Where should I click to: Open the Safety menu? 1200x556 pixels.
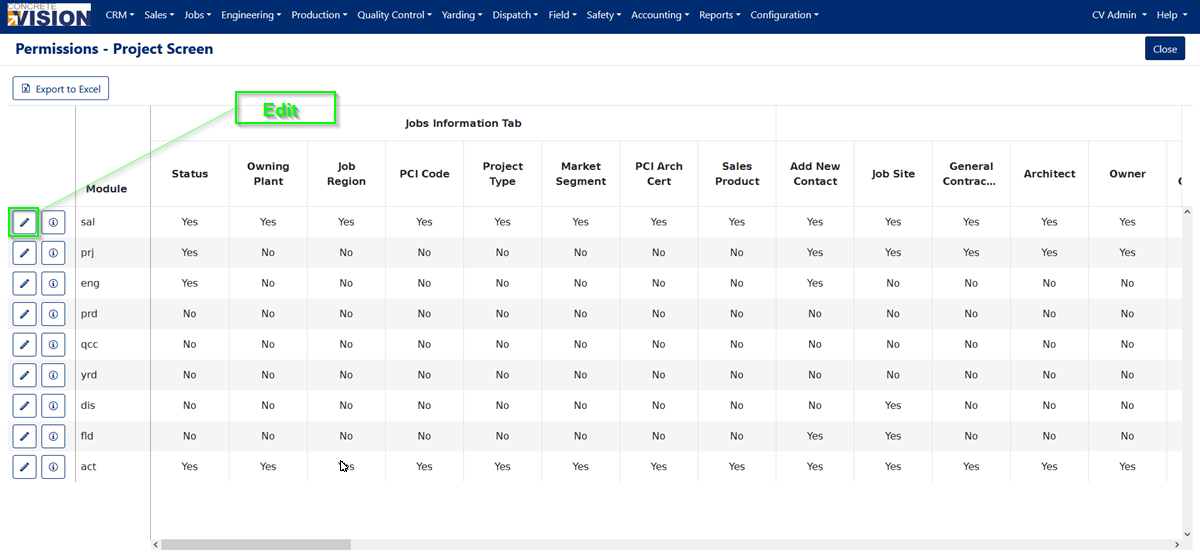(x=604, y=15)
